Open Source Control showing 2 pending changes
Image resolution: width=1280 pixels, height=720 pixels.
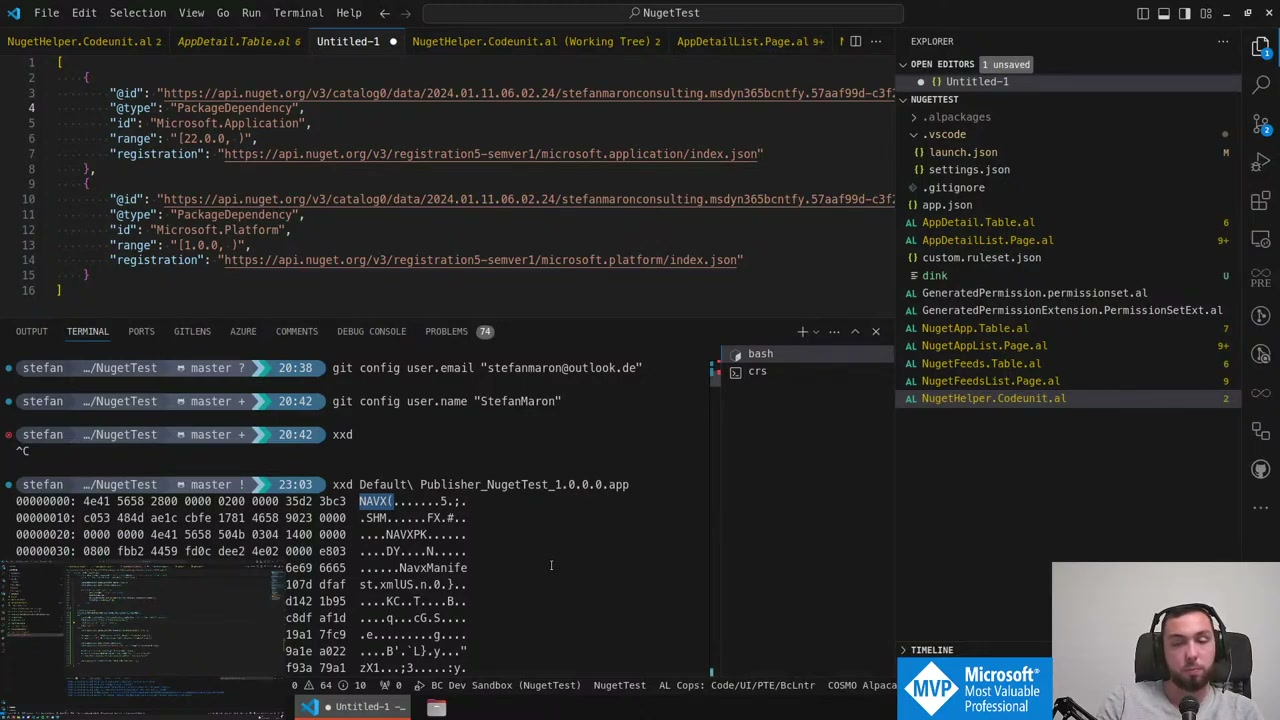[x=1260, y=124]
